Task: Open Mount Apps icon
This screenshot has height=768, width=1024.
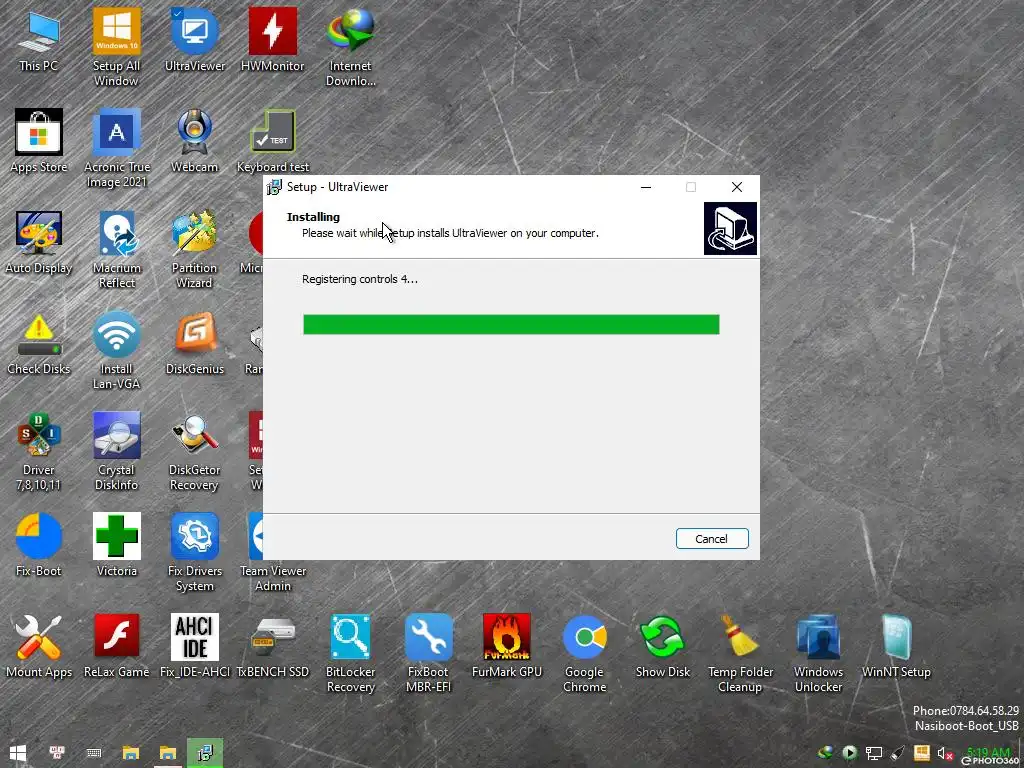Action: click(39, 647)
